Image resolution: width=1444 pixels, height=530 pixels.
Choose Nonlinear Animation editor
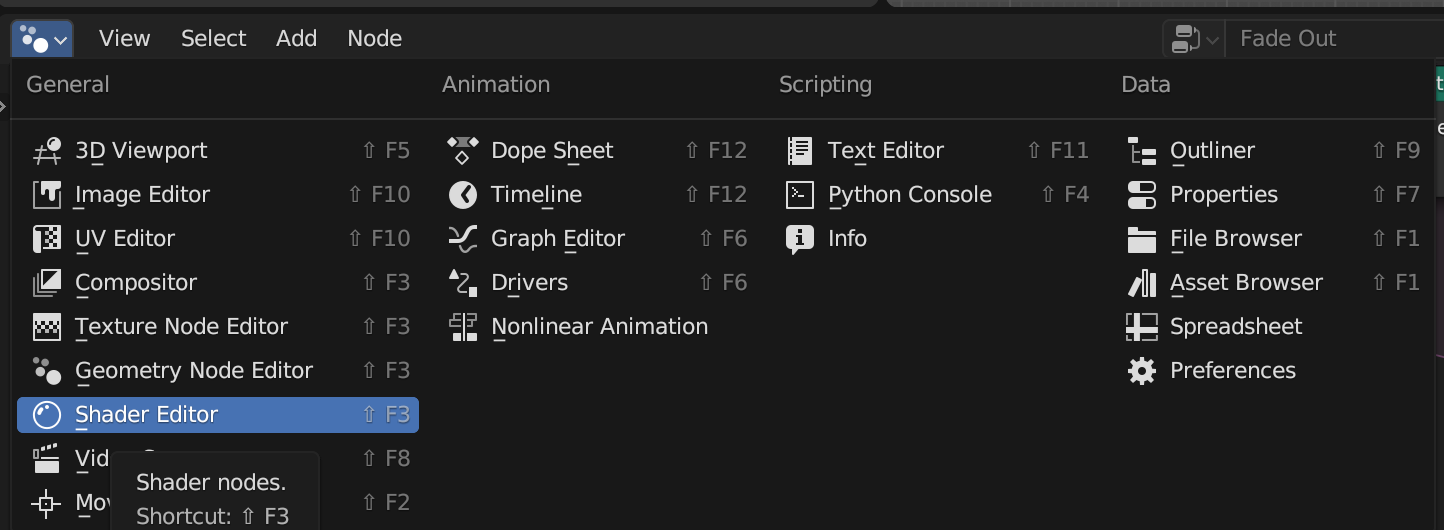[x=599, y=327]
